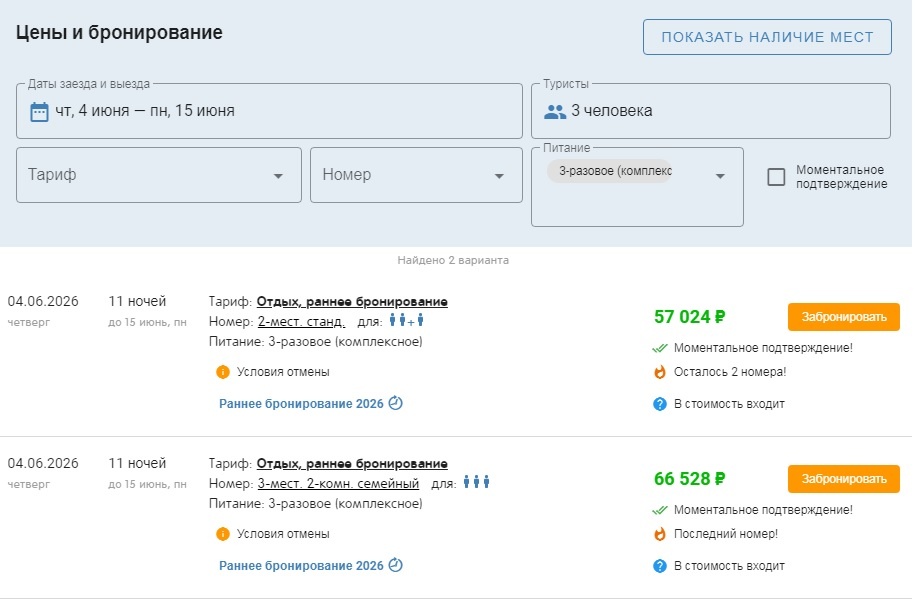Click guest figures icon for 2-мест. станд. room
Viewport: 915px width, 613px height.
click(x=407, y=321)
